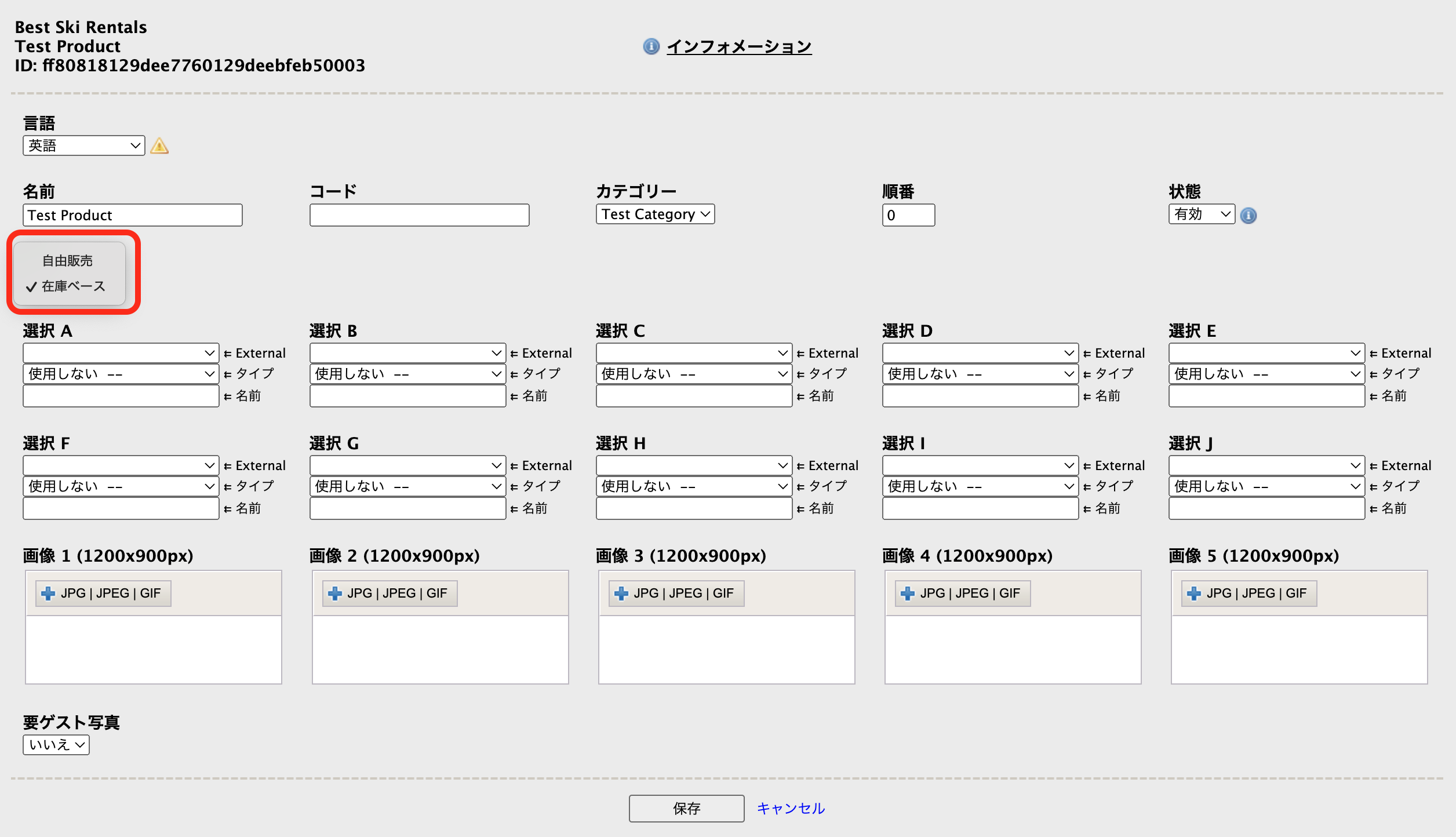Viewport: 1456px width, 837px height.
Task: Focus the 順番 order number field
Action: 908,215
